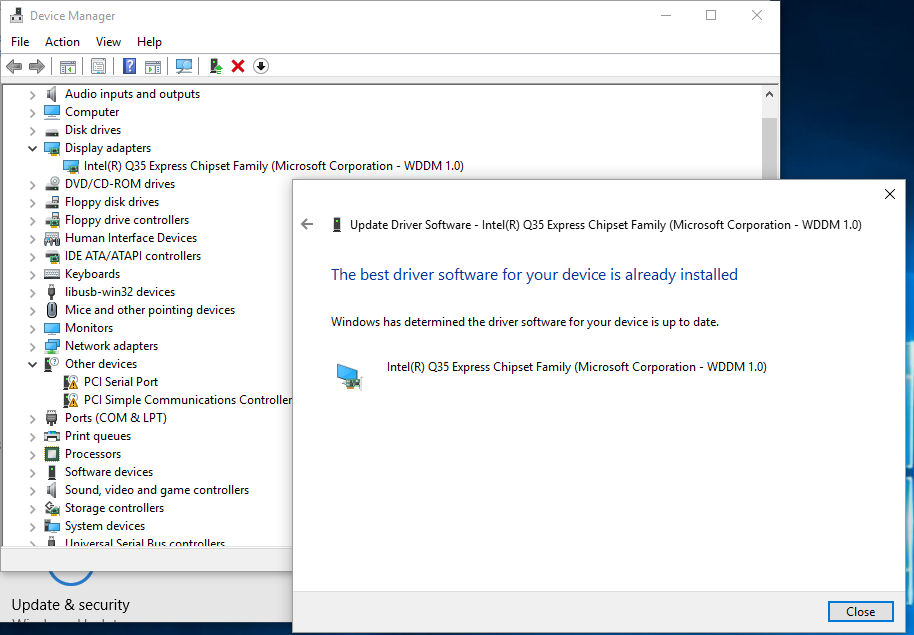914x635 pixels.
Task: Expand Audio inputs and outputs node
Action: (x=33, y=94)
